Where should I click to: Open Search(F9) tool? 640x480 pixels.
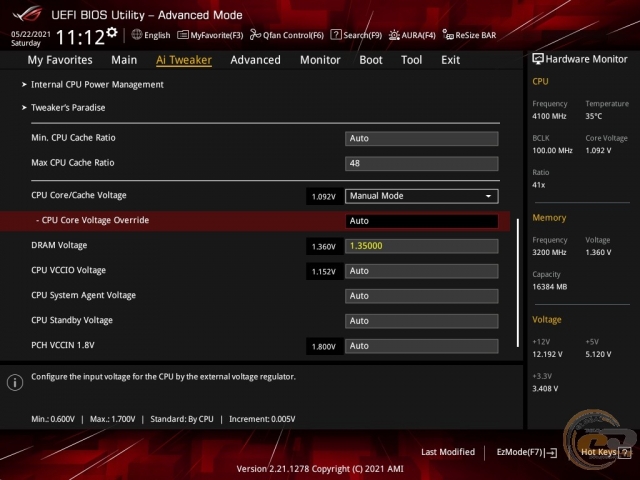coord(356,35)
